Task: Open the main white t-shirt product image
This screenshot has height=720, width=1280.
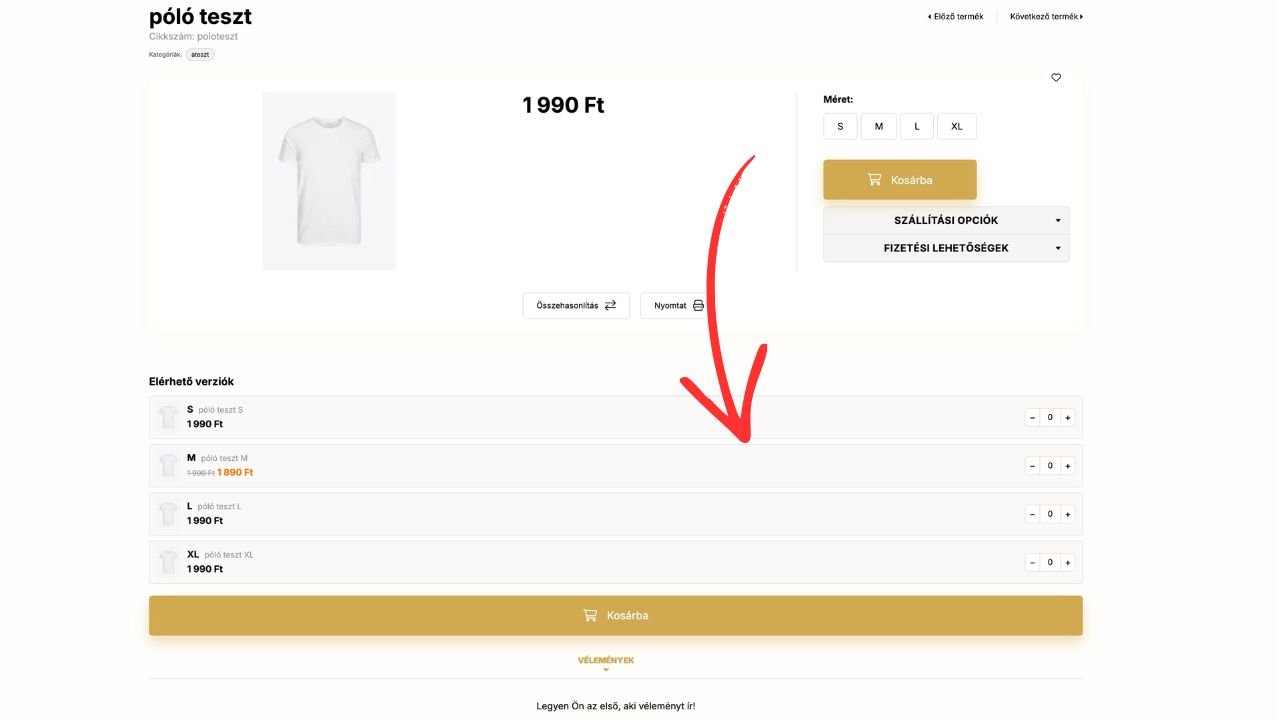Action: click(329, 181)
